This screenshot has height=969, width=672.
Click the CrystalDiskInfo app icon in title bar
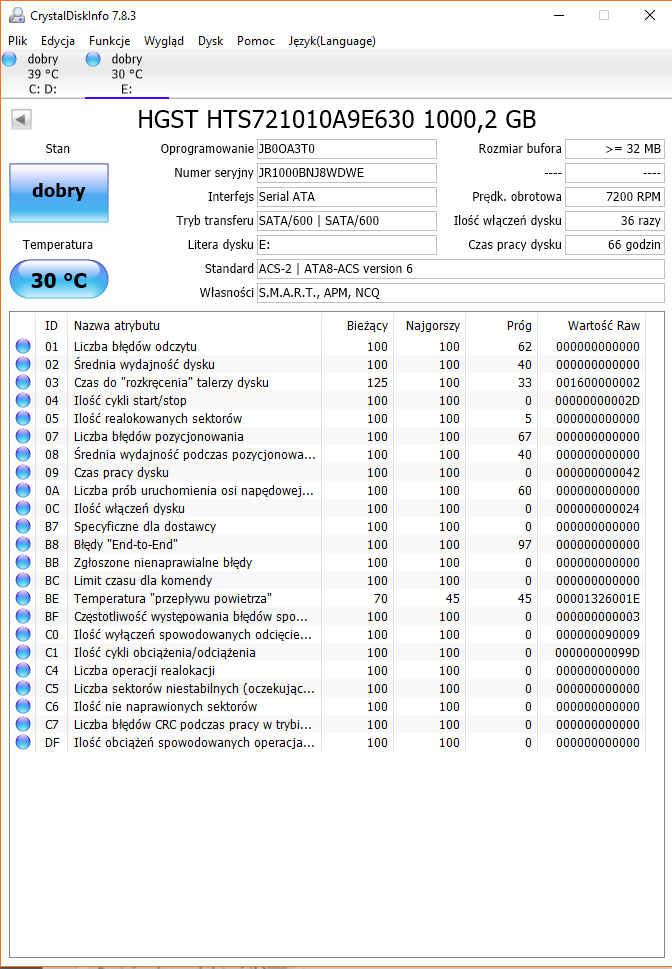[x=17, y=15]
